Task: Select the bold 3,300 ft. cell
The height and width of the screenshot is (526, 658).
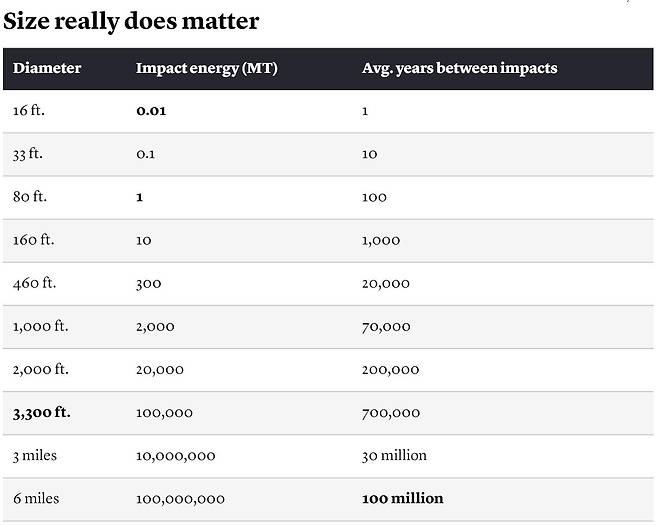Action: (x=42, y=413)
